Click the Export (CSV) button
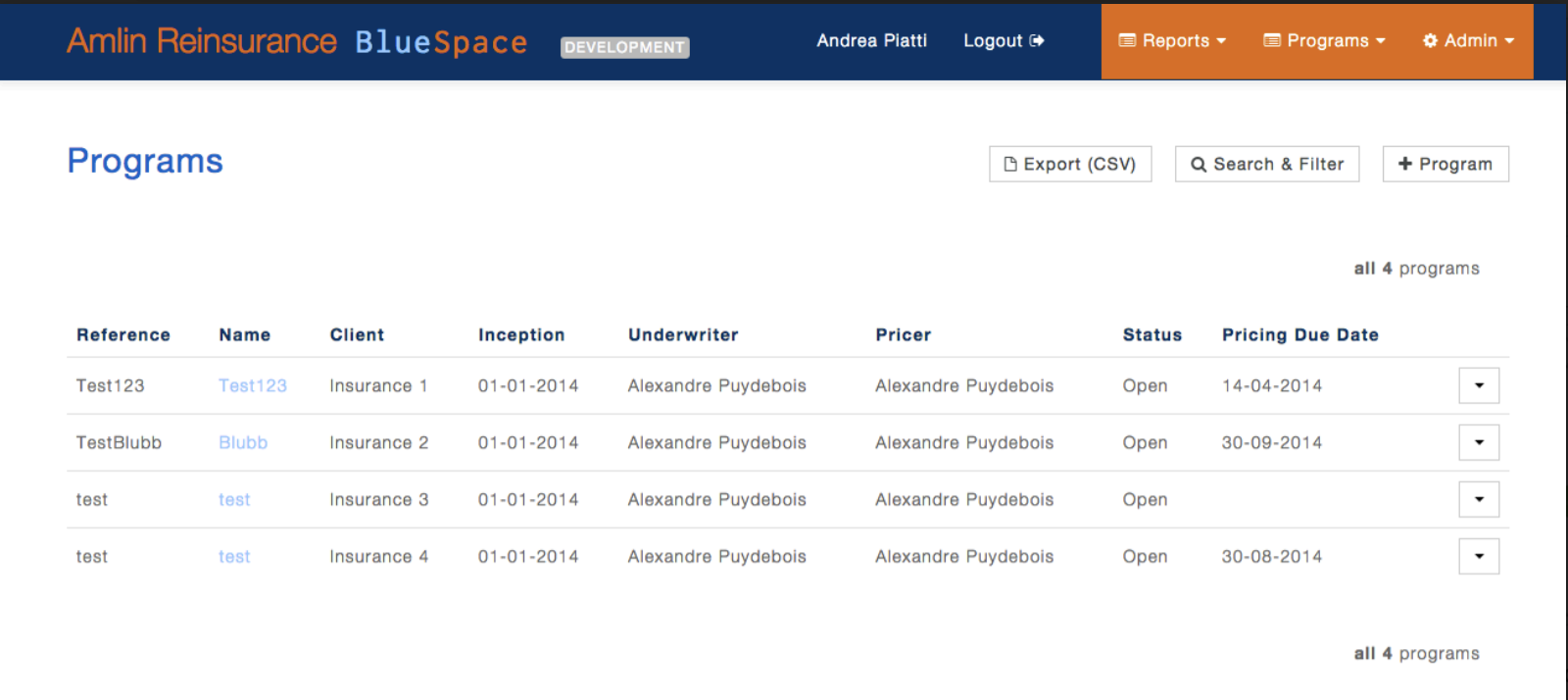The width and height of the screenshot is (1568, 700). [x=1070, y=164]
